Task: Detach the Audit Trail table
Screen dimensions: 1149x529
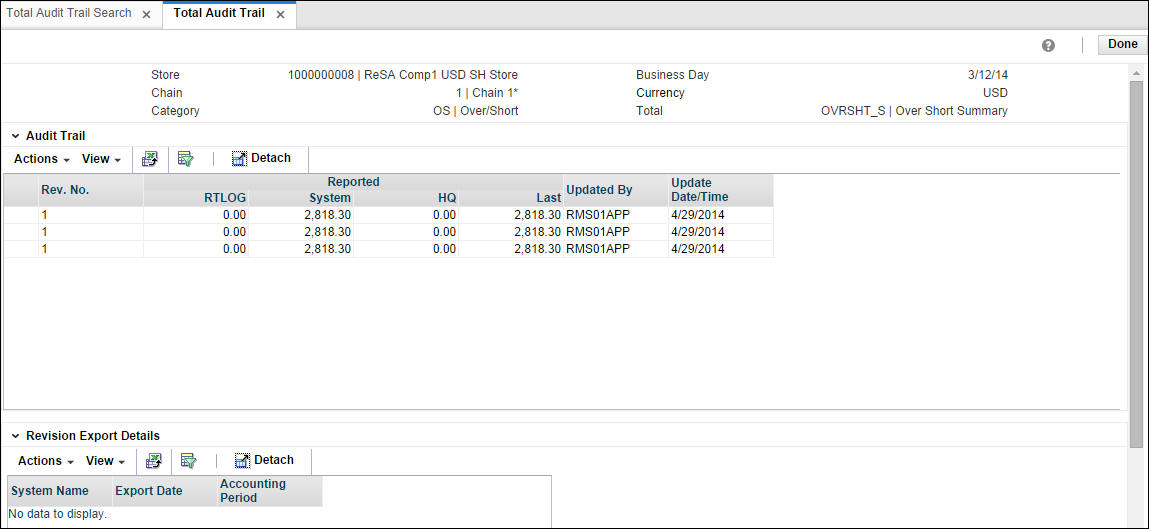Action: click(x=262, y=158)
